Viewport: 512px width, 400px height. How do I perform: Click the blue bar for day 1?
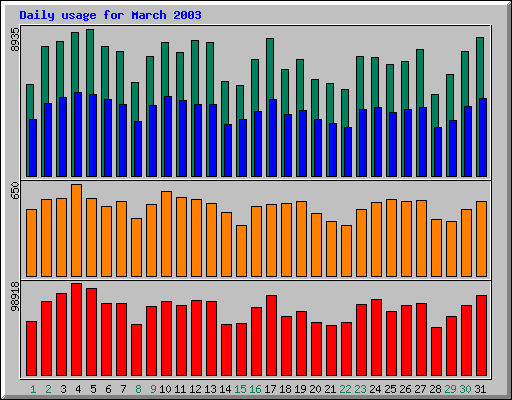tap(33, 148)
